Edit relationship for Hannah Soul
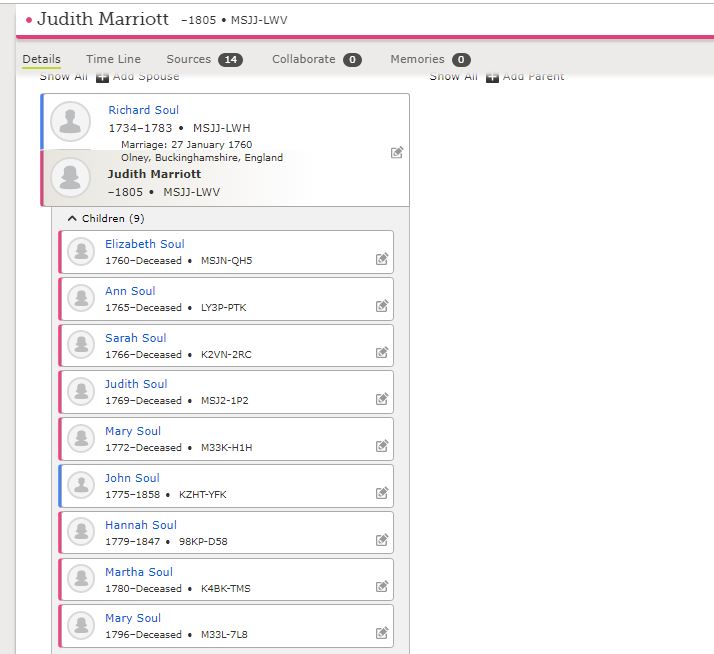The height and width of the screenshot is (654, 714). [x=382, y=539]
